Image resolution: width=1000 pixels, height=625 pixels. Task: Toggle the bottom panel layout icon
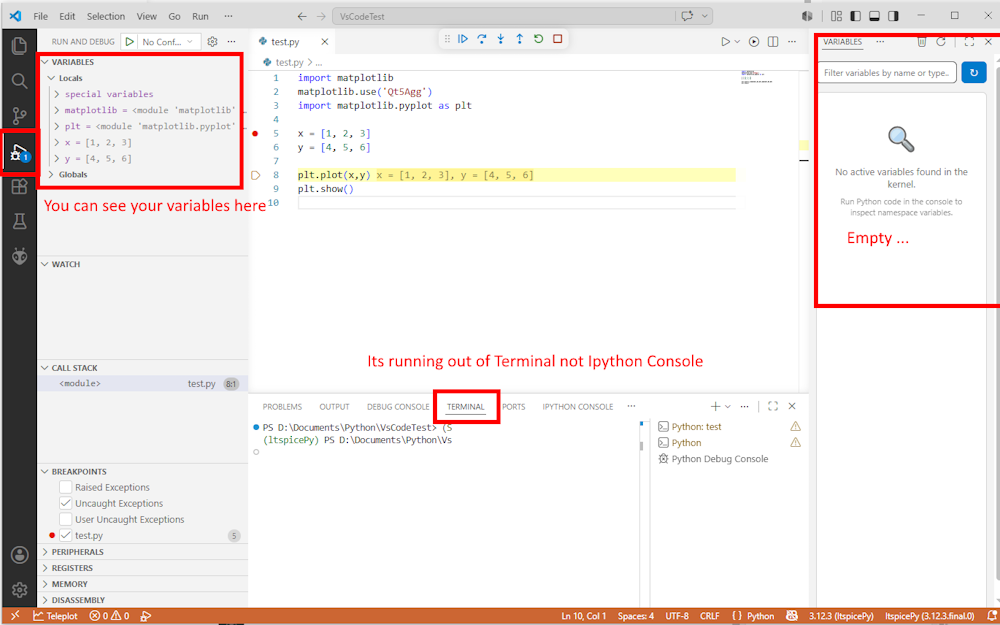(x=875, y=16)
